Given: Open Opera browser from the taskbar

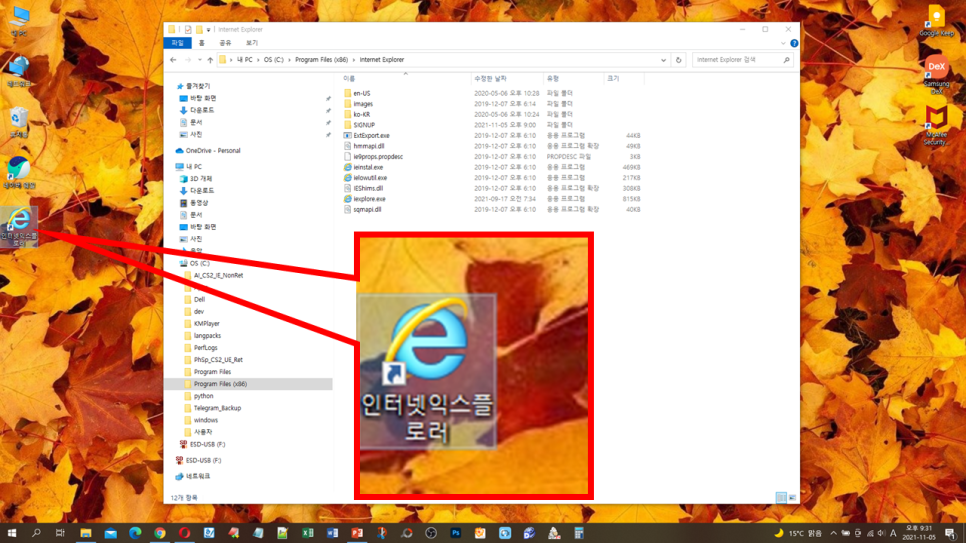Looking at the screenshot, I should point(184,533).
